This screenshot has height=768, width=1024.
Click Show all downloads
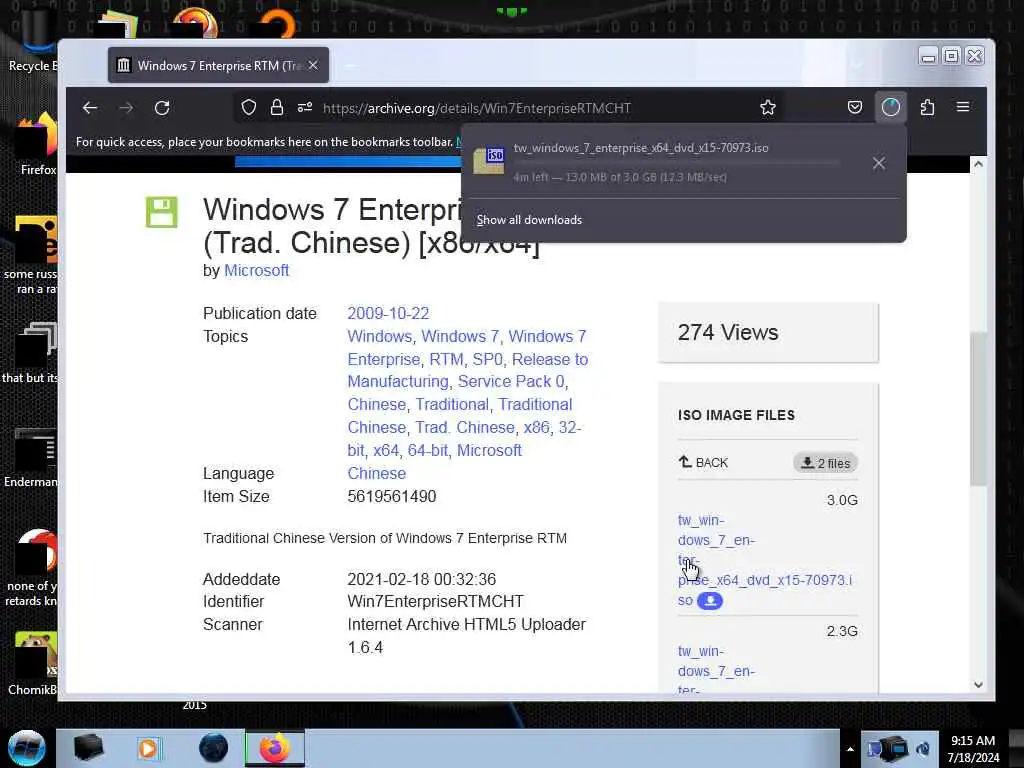(x=529, y=220)
